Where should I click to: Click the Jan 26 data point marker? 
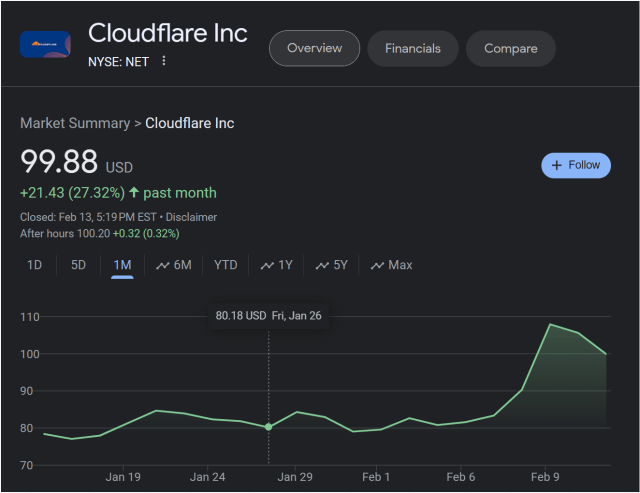[268, 427]
